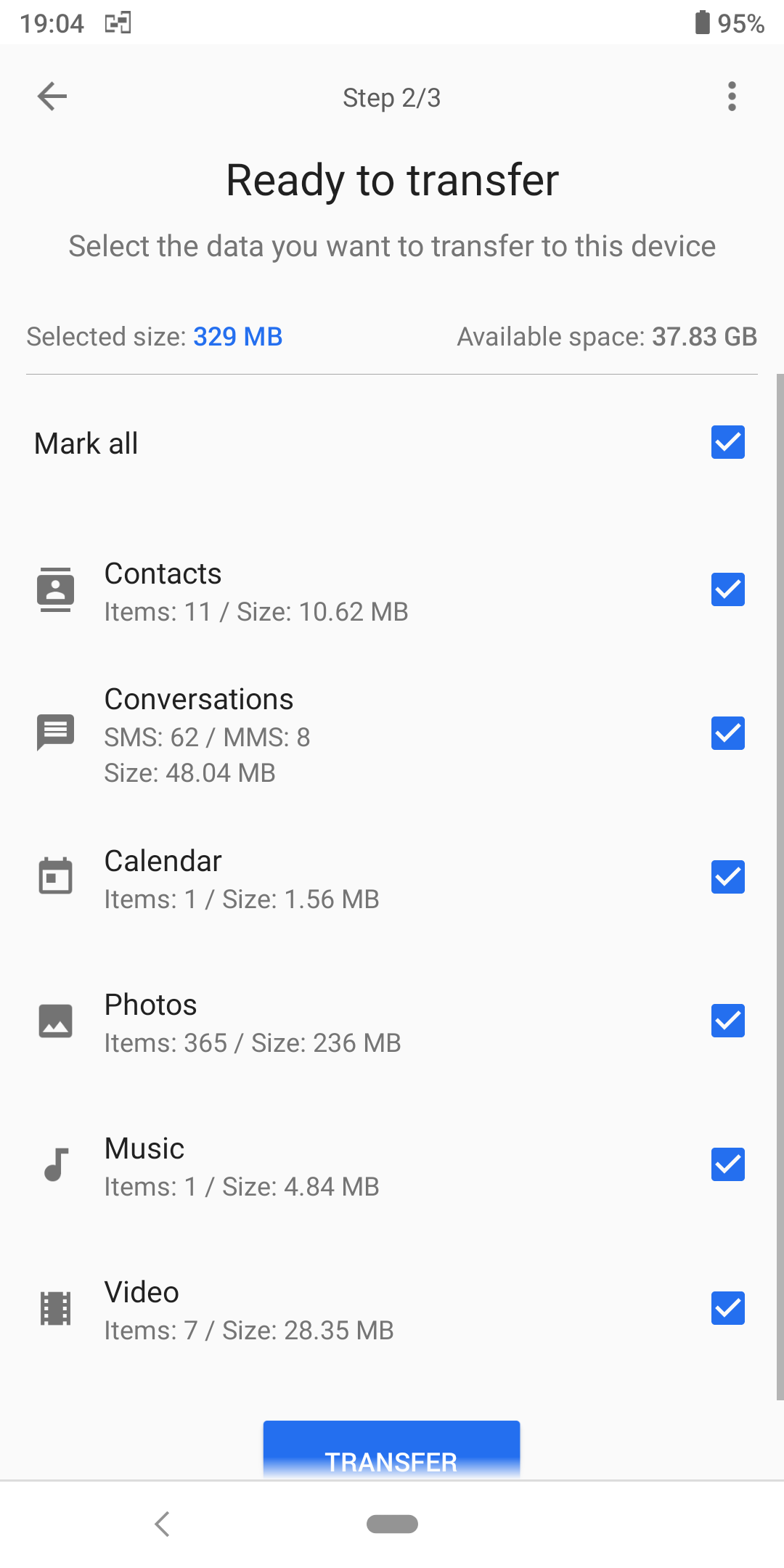The height and width of the screenshot is (1568, 784).
Task: Toggle the Video checkbox off
Action: click(728, 1308)
